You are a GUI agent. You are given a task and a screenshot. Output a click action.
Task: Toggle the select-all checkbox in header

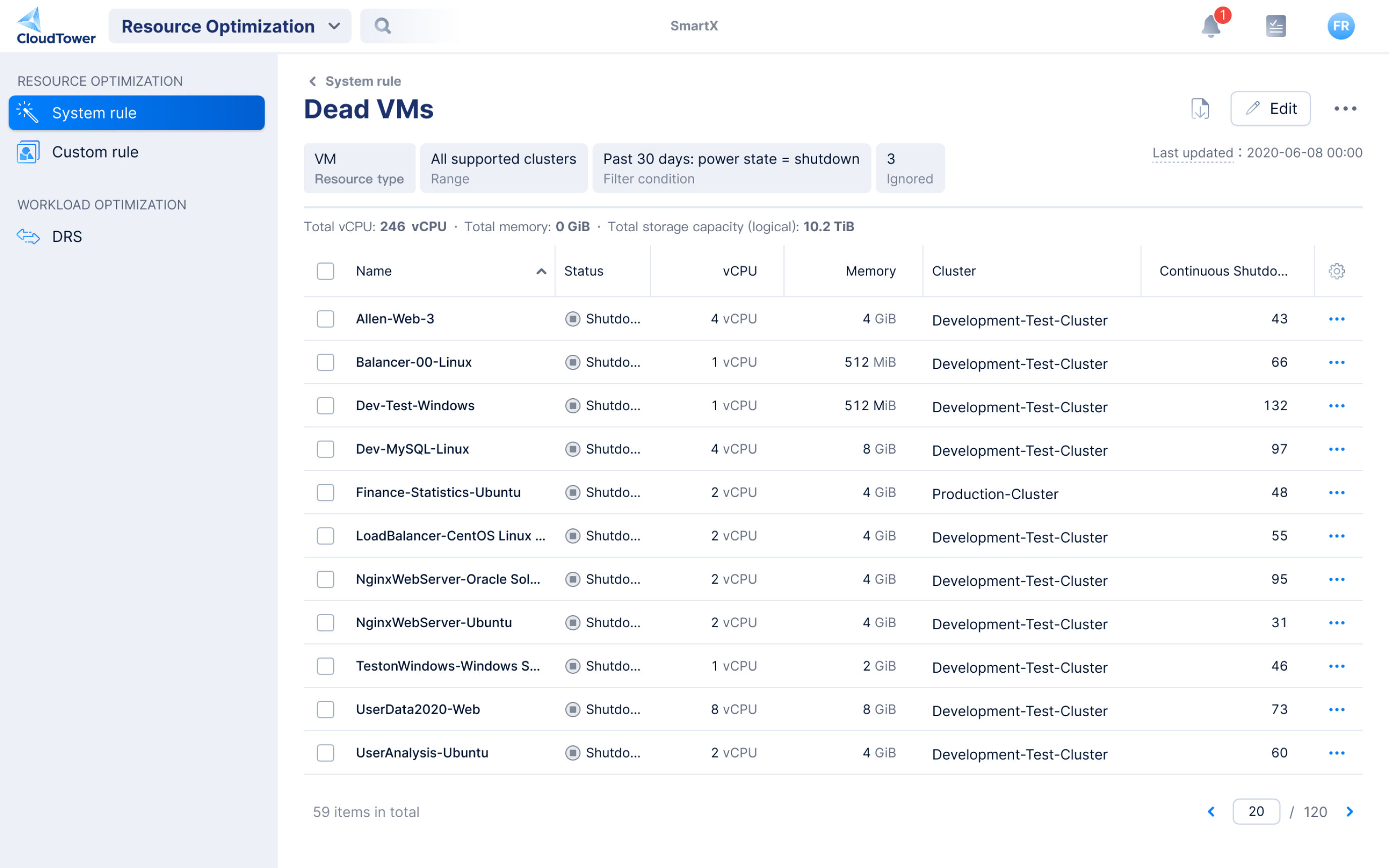(x=326, y=271)
